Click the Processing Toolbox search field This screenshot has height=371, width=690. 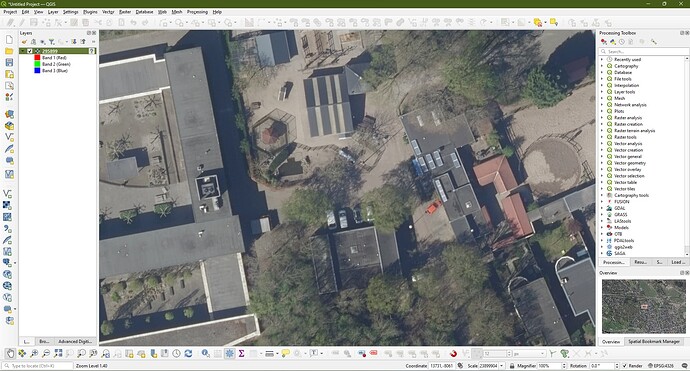pos(643,51)
